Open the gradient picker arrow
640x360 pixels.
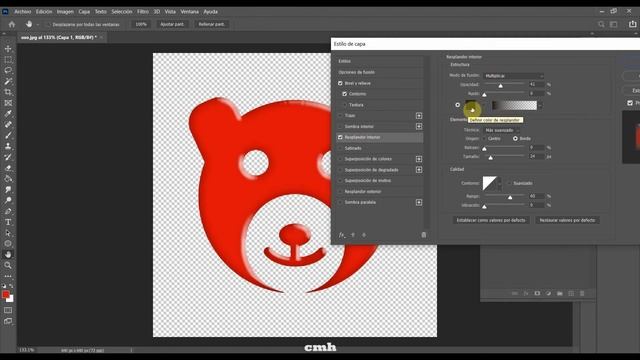pyautogui.click(x=540, y=106)
